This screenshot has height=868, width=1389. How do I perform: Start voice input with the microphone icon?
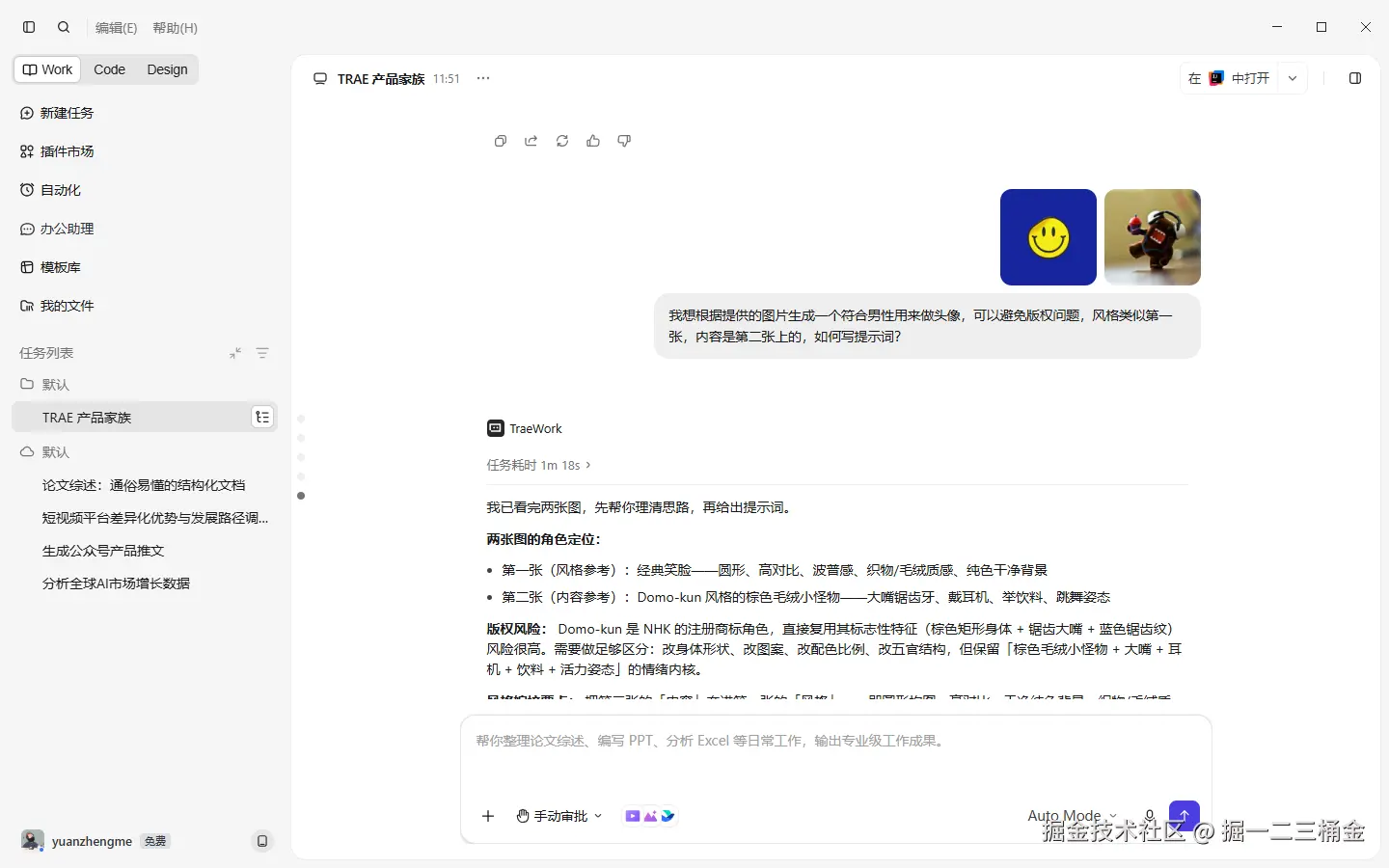pyautogui.click(x=1149, y=816)
